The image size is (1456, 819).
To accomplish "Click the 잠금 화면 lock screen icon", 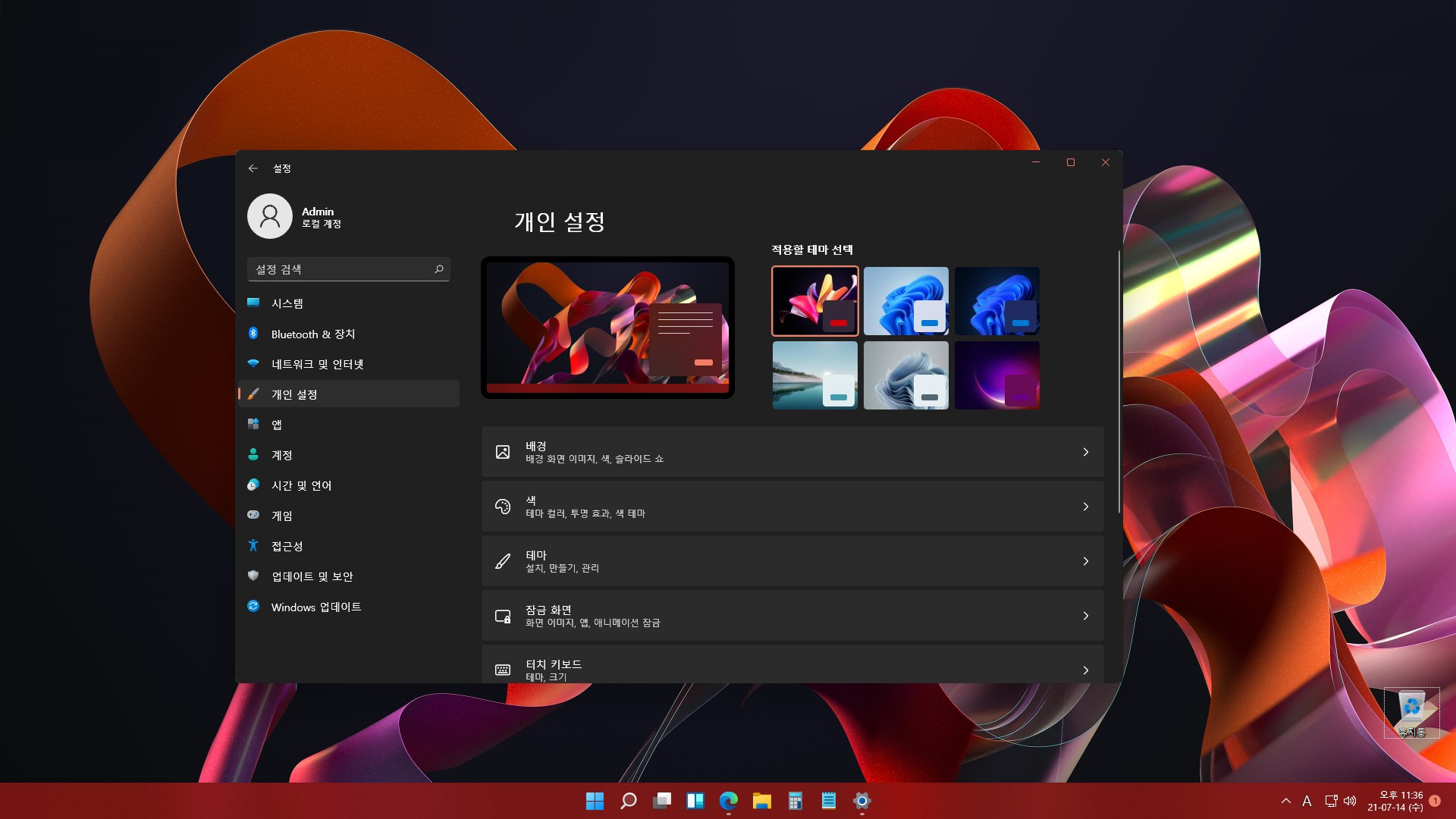I will (503, 616).
